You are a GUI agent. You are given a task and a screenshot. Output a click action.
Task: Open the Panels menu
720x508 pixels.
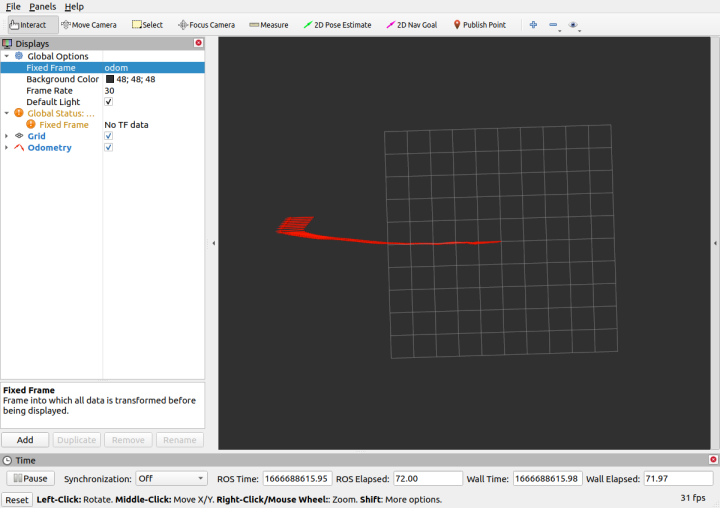pos(42,6)
